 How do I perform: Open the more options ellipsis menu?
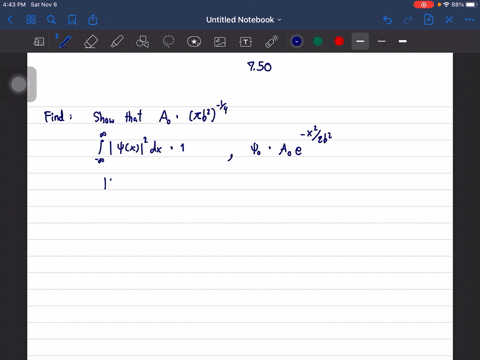click(x=469, y=20)
